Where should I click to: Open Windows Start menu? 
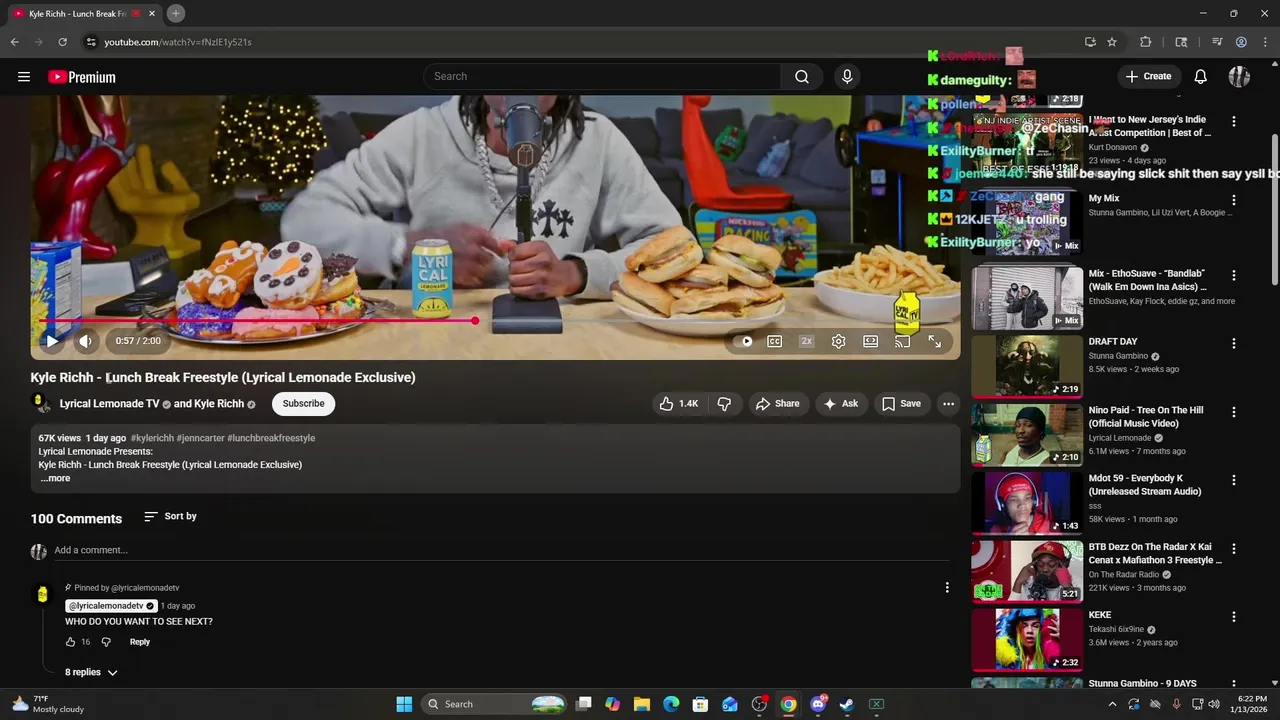tap(404, 704)
